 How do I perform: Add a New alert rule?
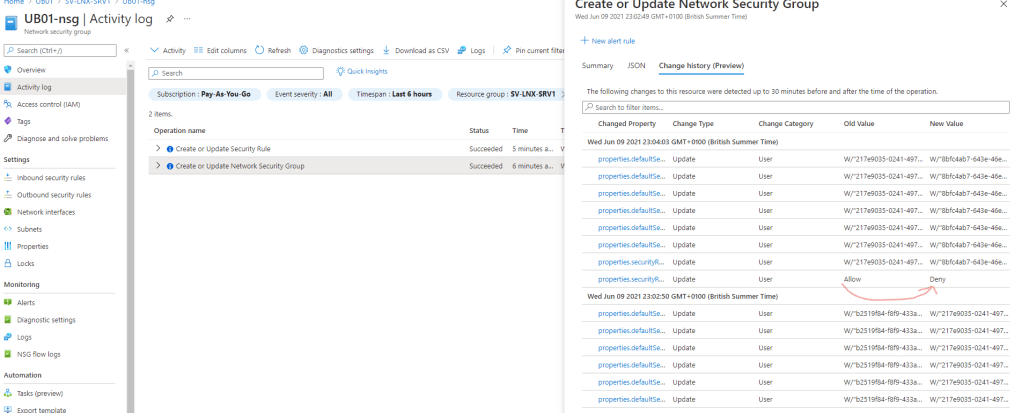(608, 40)
